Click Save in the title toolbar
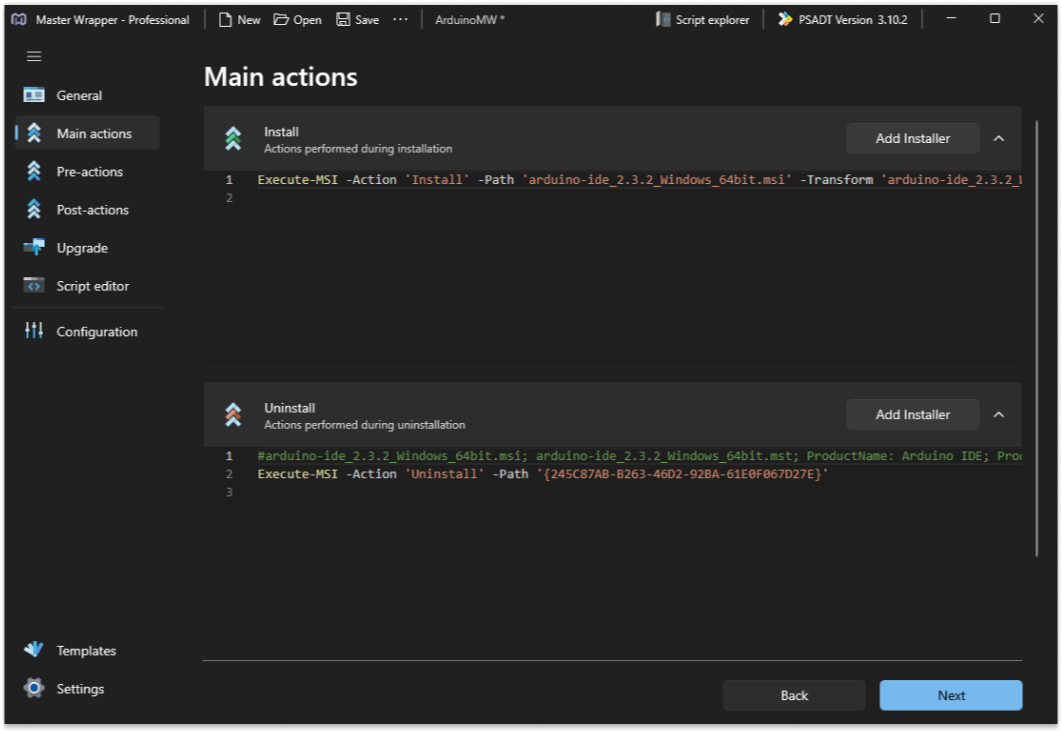Image resolution: width=1062 pixels, height=732 pixels. click(x=358, y=20)
